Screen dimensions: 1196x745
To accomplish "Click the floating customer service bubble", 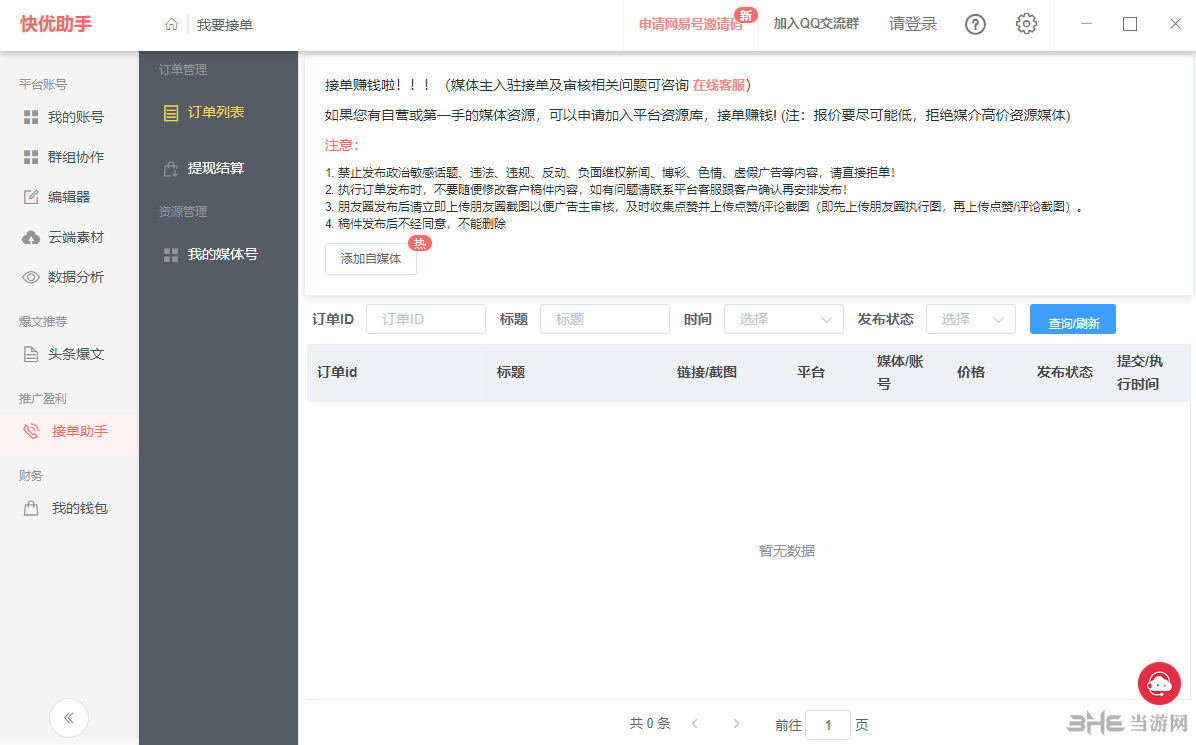I will (x=1159, y=683).
